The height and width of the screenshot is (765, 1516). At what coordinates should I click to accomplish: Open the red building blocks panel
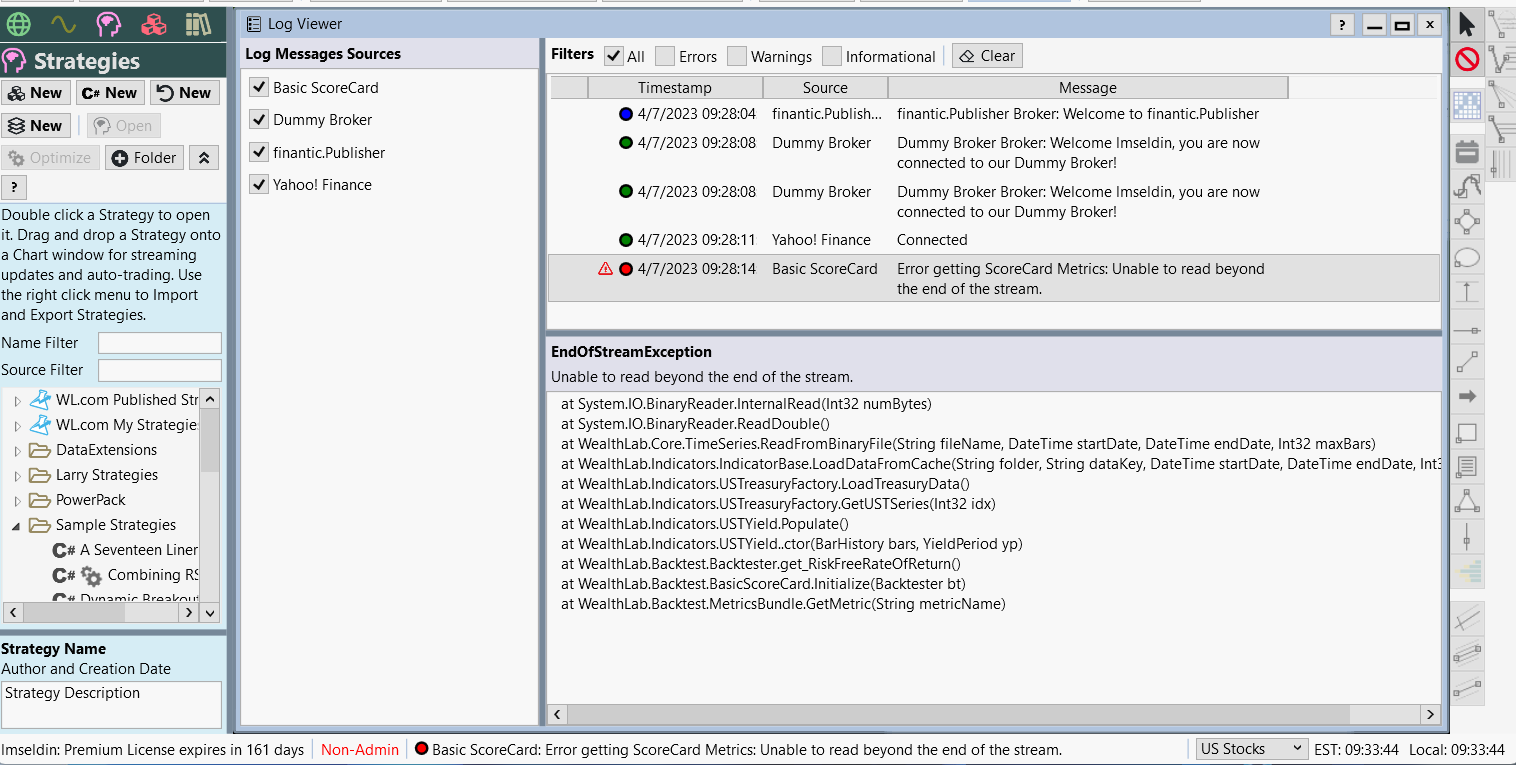coord(153,24)
